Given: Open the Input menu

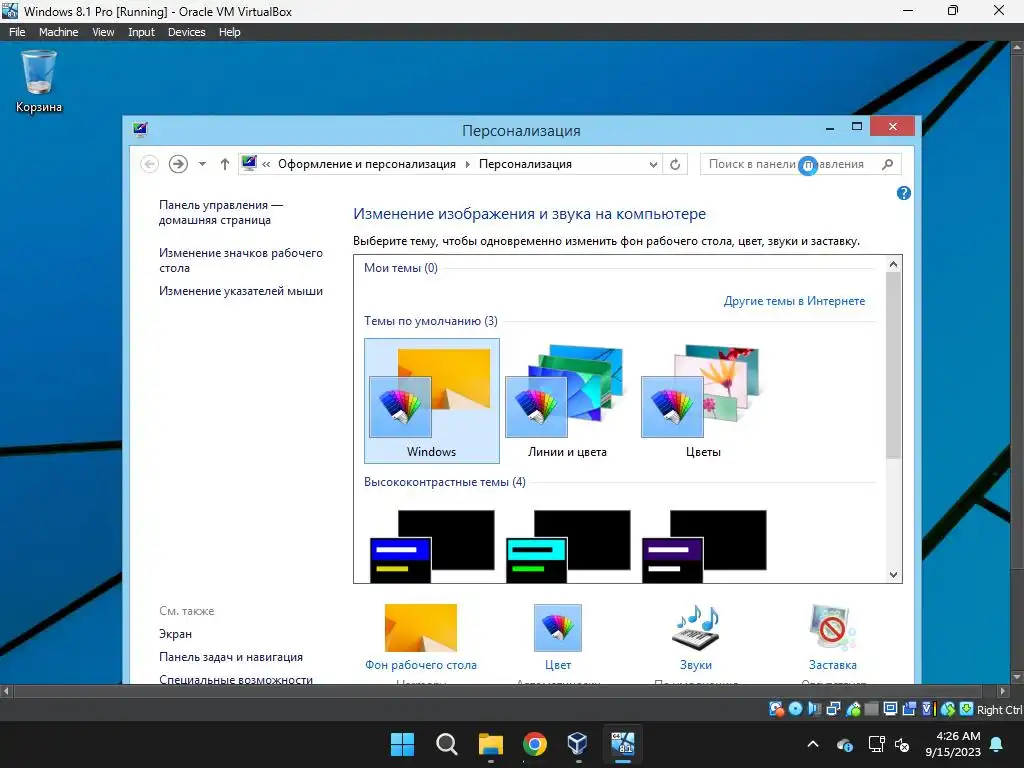Looking at the screenshot, I should point(141,32).
